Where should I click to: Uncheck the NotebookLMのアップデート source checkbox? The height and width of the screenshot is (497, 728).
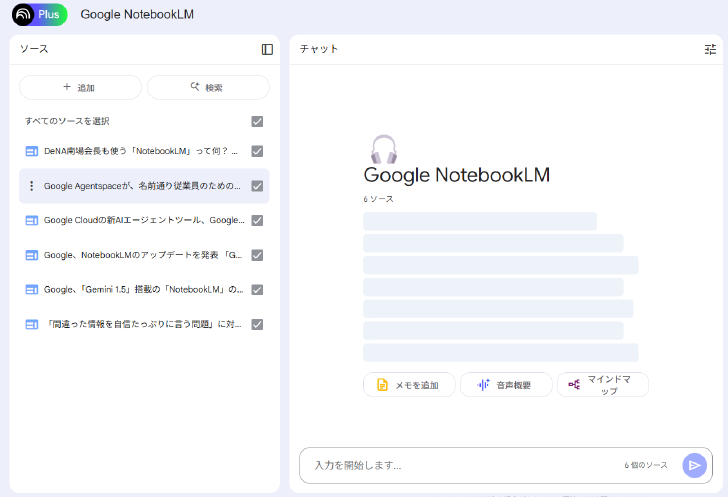257,255
